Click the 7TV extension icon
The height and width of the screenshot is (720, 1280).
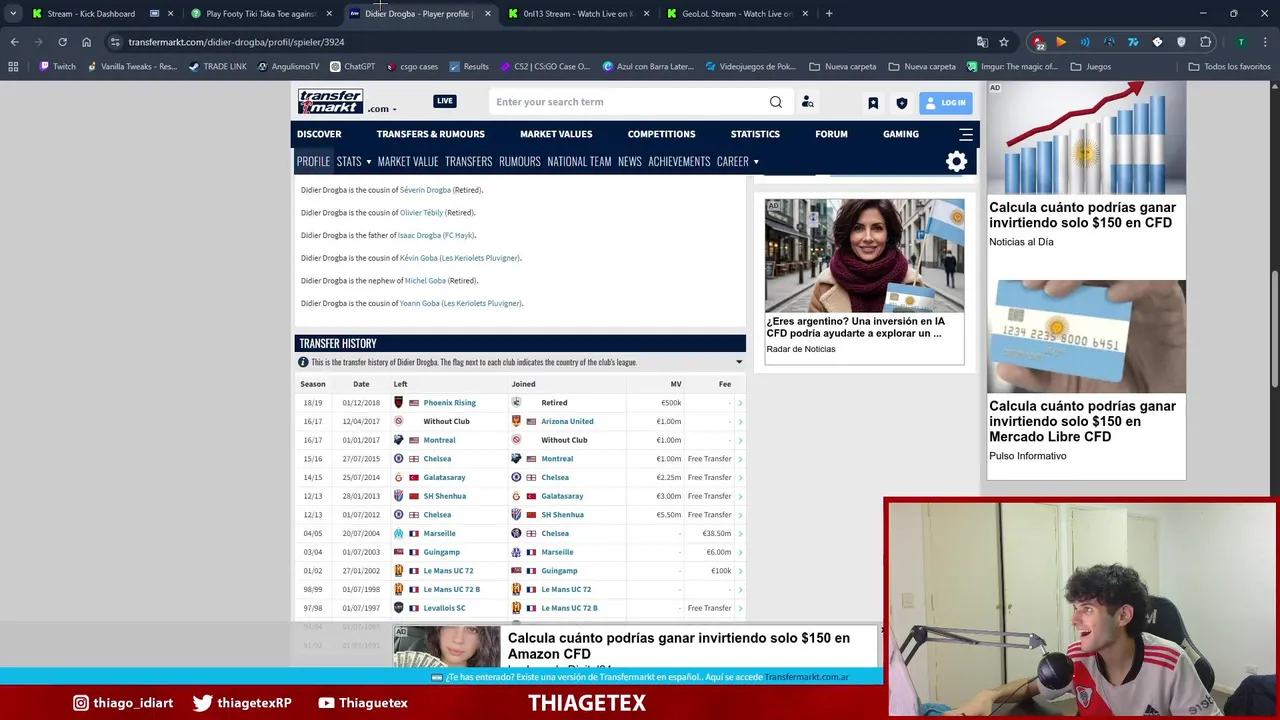click(1133, 42)
